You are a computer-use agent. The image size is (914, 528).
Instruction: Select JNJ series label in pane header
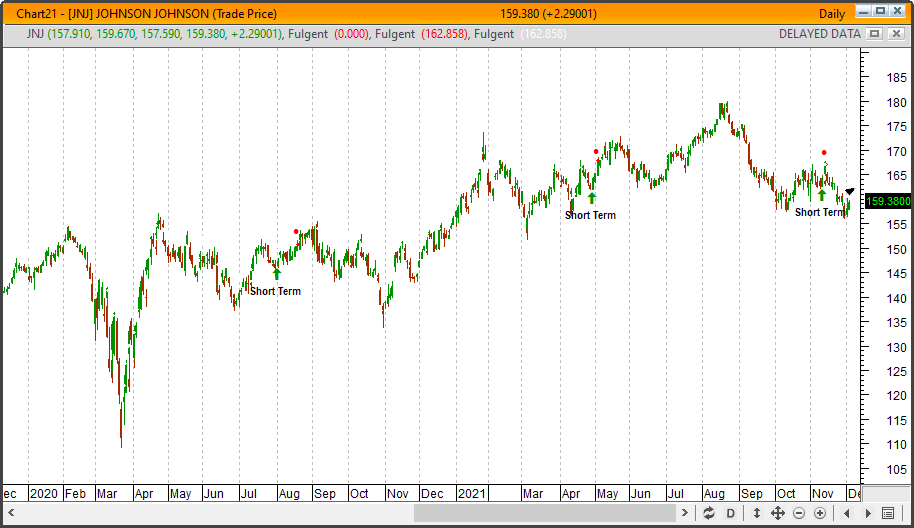[x=35, y=34]
